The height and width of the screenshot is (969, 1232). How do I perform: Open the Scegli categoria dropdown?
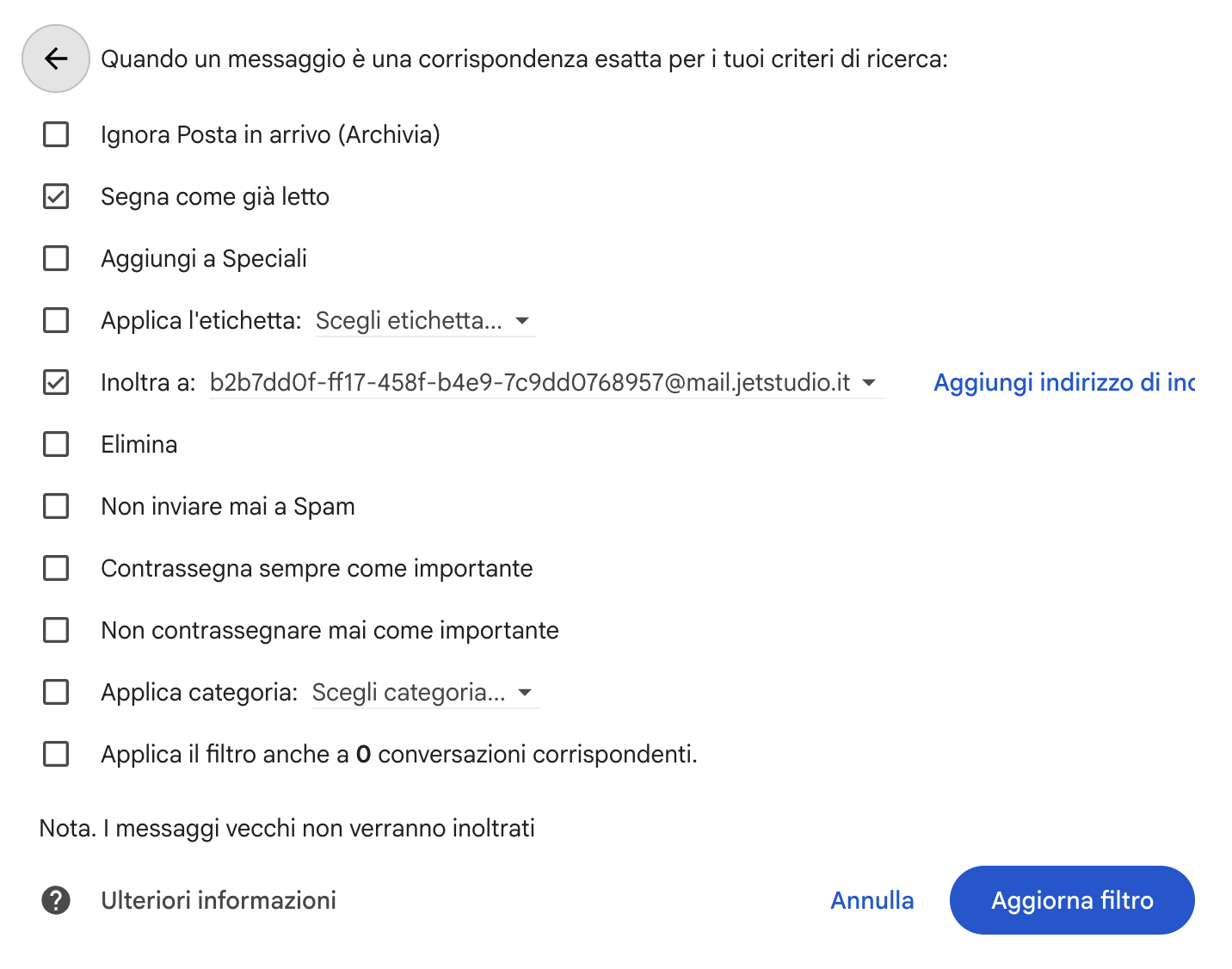tap(425, 693)
